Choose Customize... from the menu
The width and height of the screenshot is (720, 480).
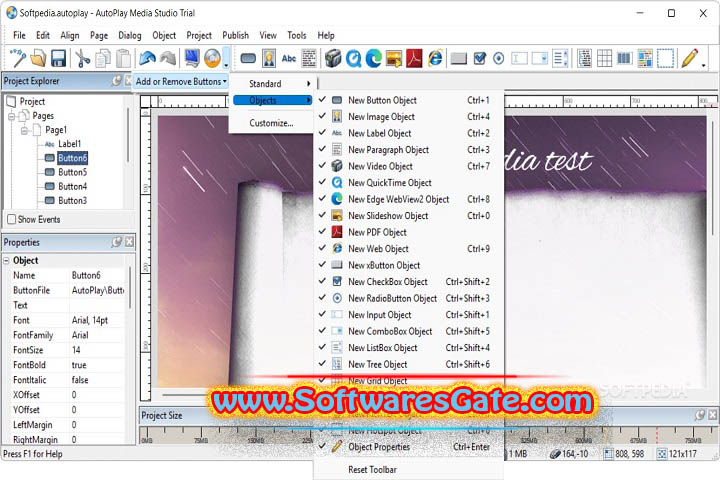271,123
